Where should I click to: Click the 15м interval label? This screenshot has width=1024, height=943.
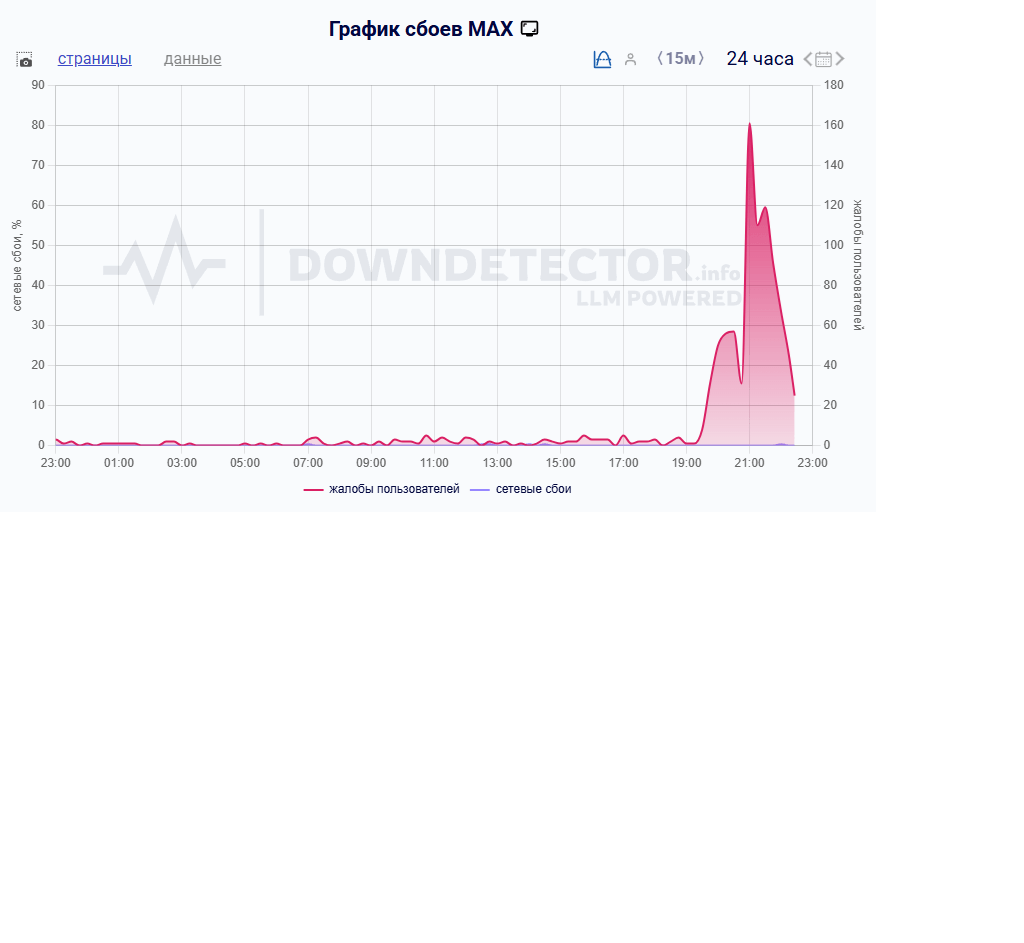[680, 59]
